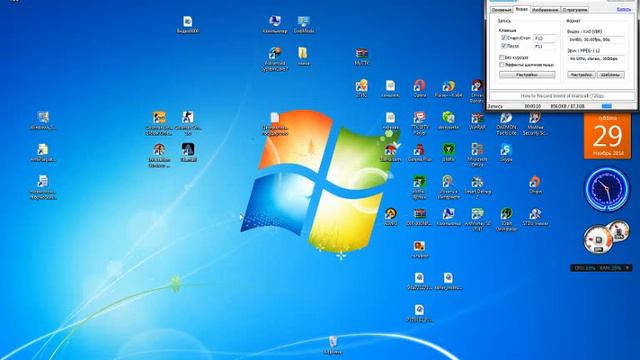Open the Видео0000 file on desktop
Viewport: 640px width, 360px height.
coord(188,24)
